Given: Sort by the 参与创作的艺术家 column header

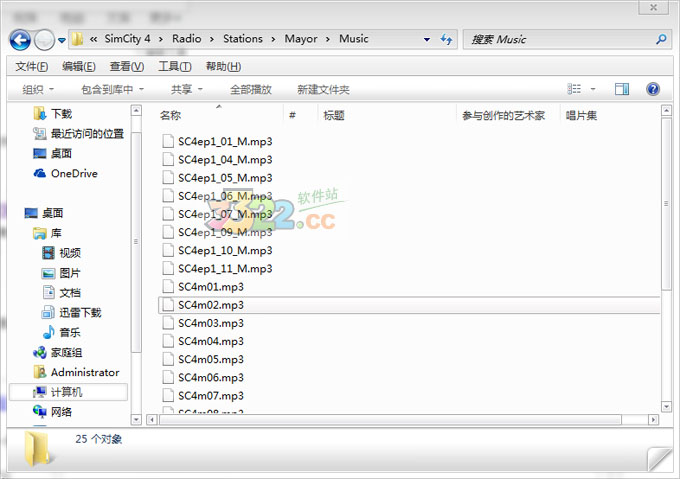Looking at the screenshot, I should point(503,115).
